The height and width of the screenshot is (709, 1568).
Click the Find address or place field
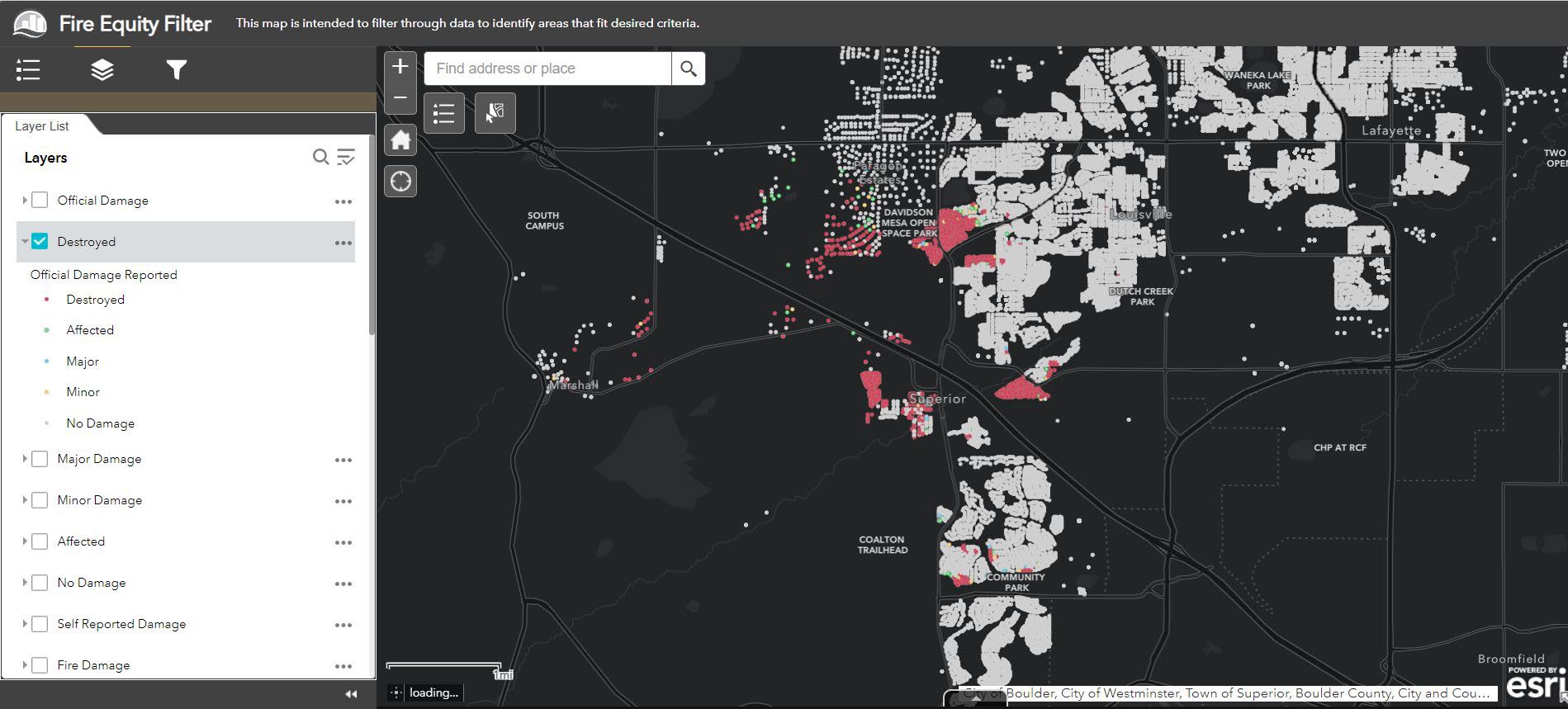(547, 69)
